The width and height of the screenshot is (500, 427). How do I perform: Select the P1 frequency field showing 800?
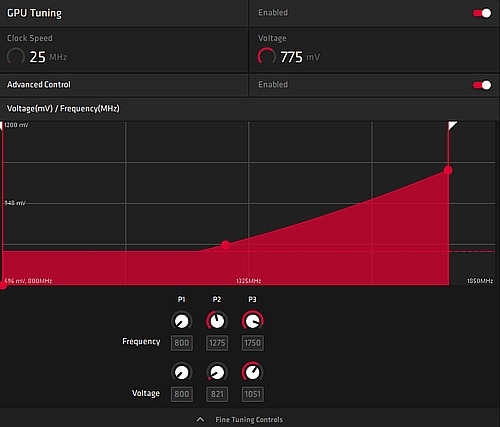click(x=182, y=343)
